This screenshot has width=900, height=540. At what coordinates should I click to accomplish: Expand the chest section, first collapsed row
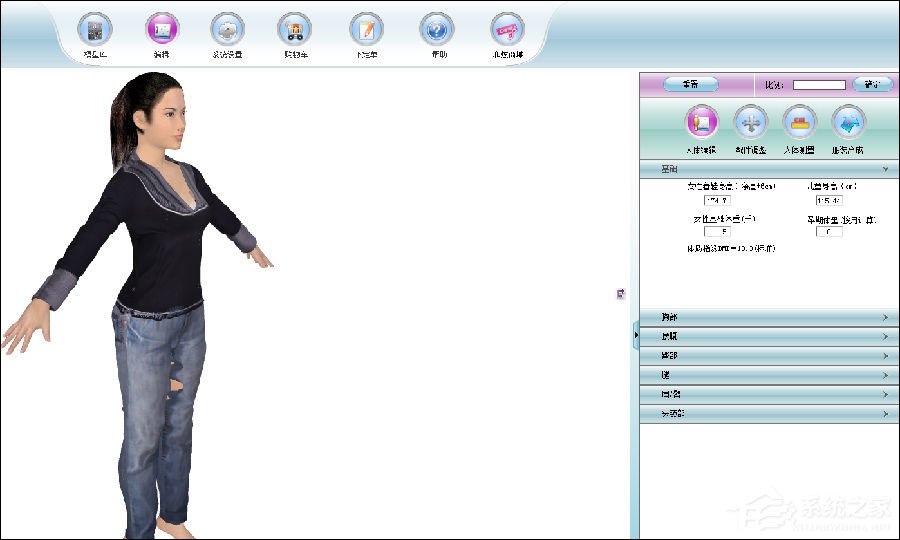[769, 317]
